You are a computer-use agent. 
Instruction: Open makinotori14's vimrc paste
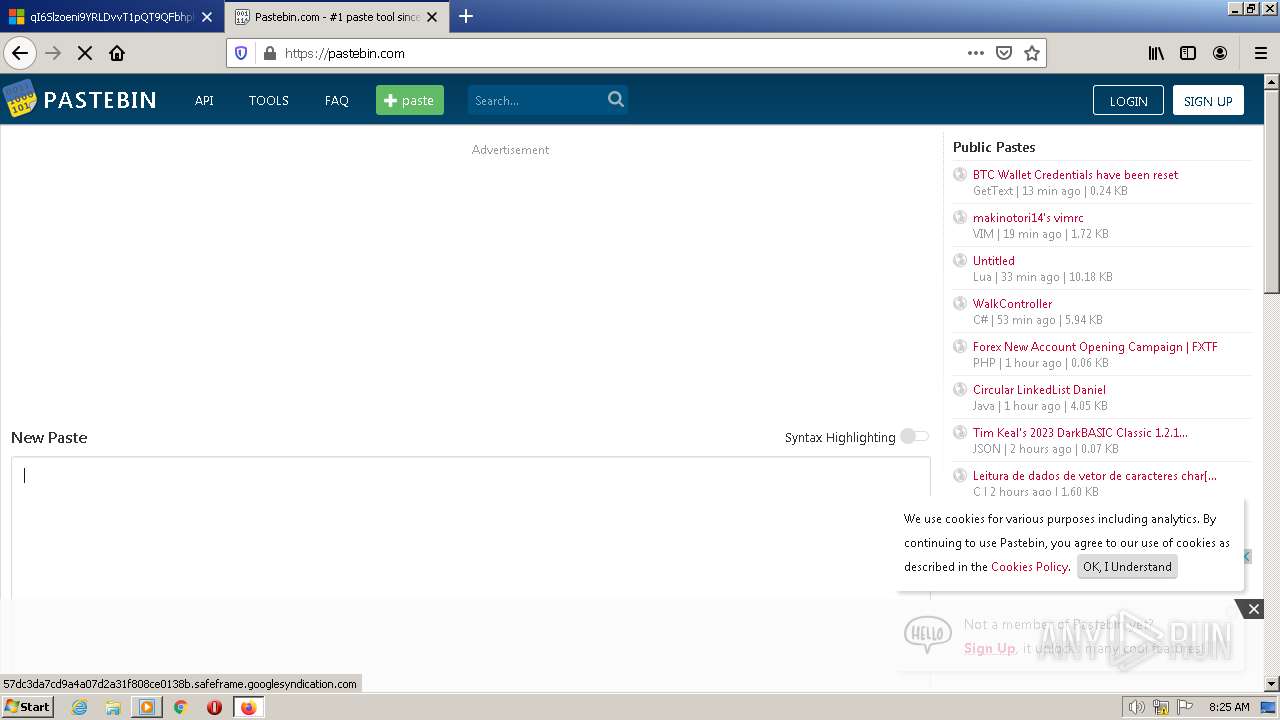pyautogui.click(x=1028, y=217)
